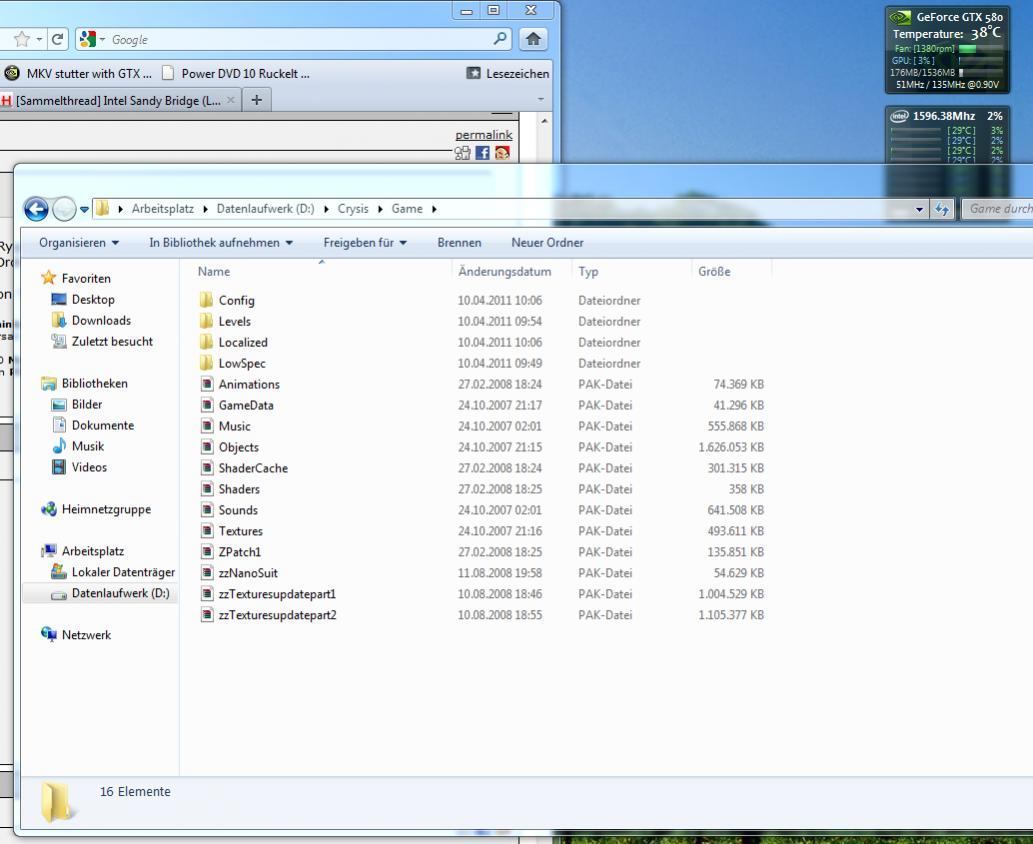Viewport: 1033px width, 844px height.
Task: Open 'MKV stutter with GTX' bookmark
Action: [78, 74]
